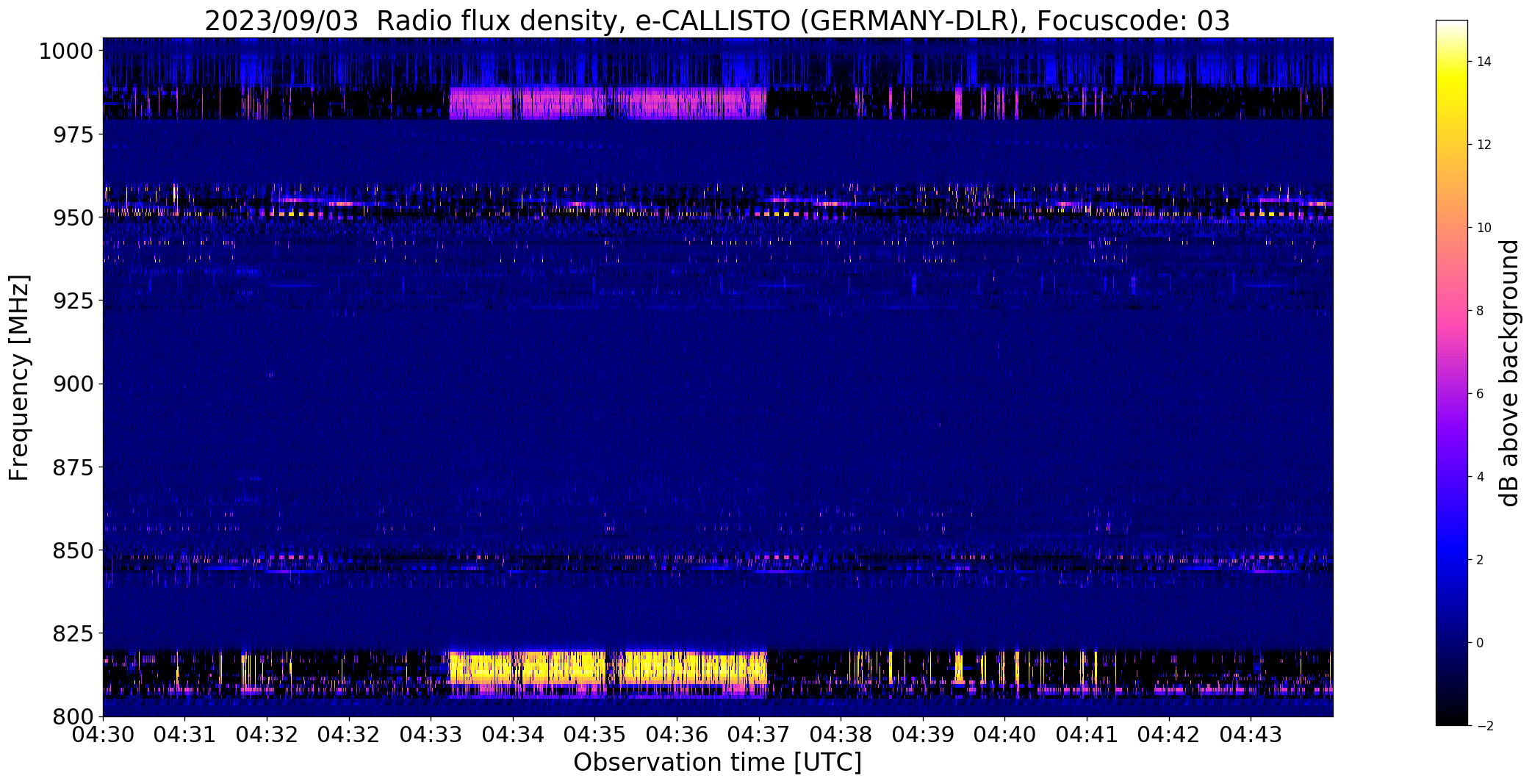Click the colorbar tick label 12

tap(1484, 145)
